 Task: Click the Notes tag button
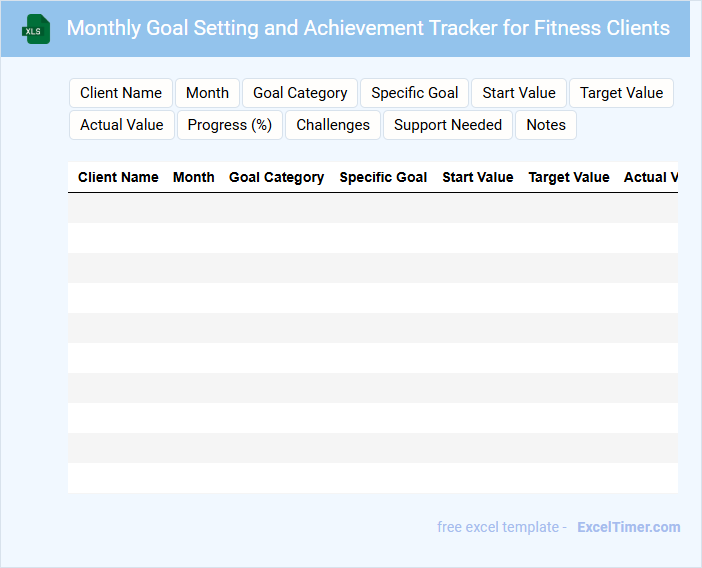546,125
